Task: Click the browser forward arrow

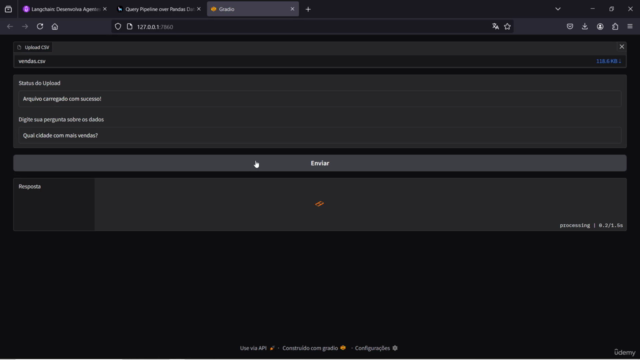Action: pos(25,27)
